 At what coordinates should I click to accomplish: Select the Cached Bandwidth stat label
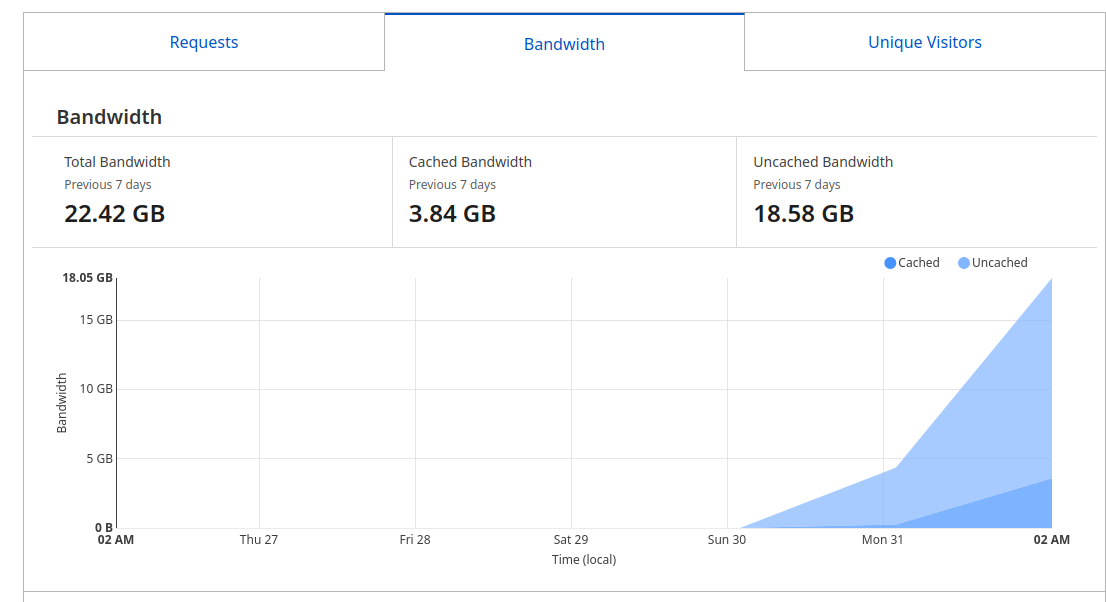(x=470, y=162)
